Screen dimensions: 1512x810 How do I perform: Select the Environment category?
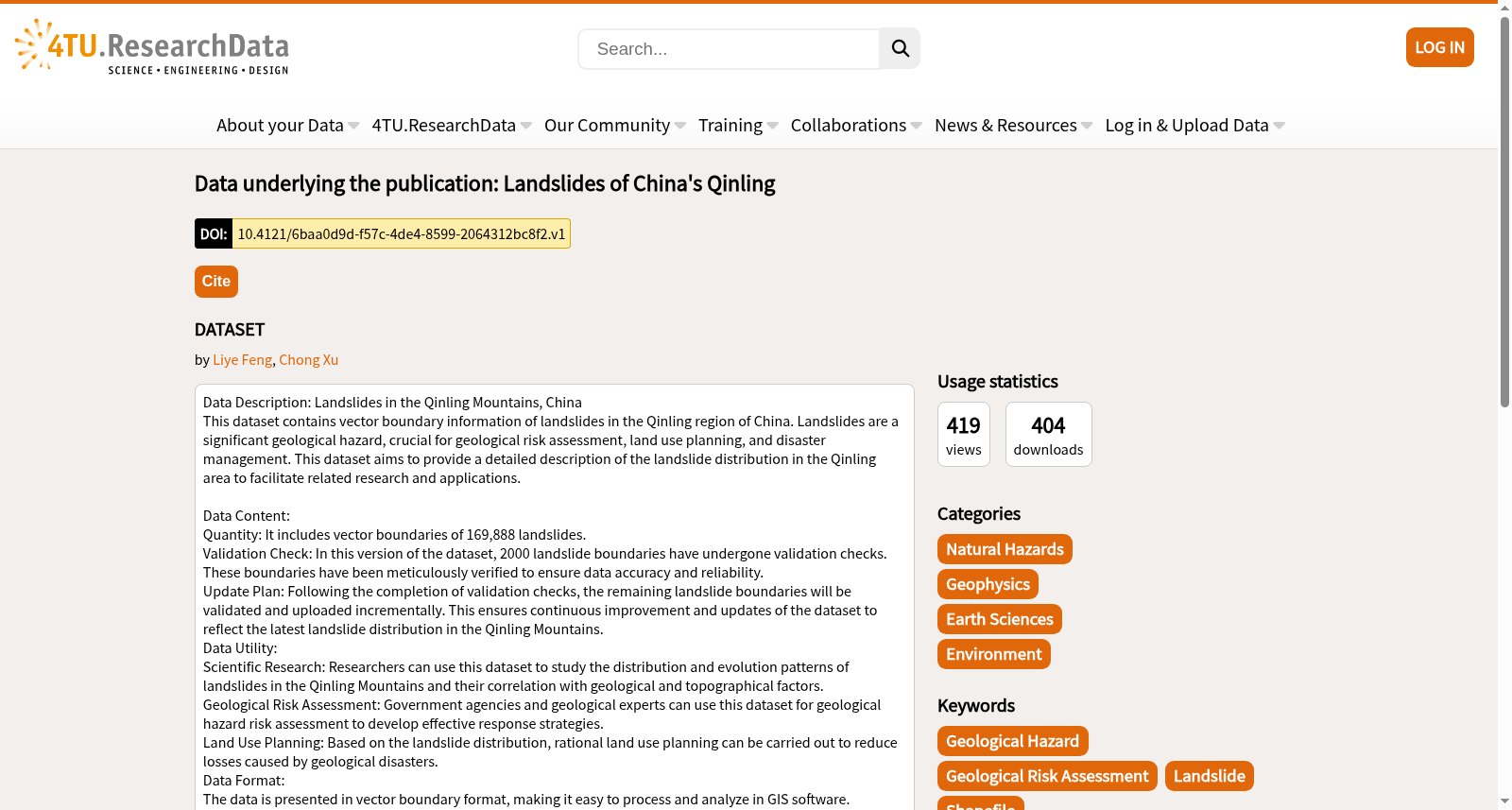click(x=993, y=654)
